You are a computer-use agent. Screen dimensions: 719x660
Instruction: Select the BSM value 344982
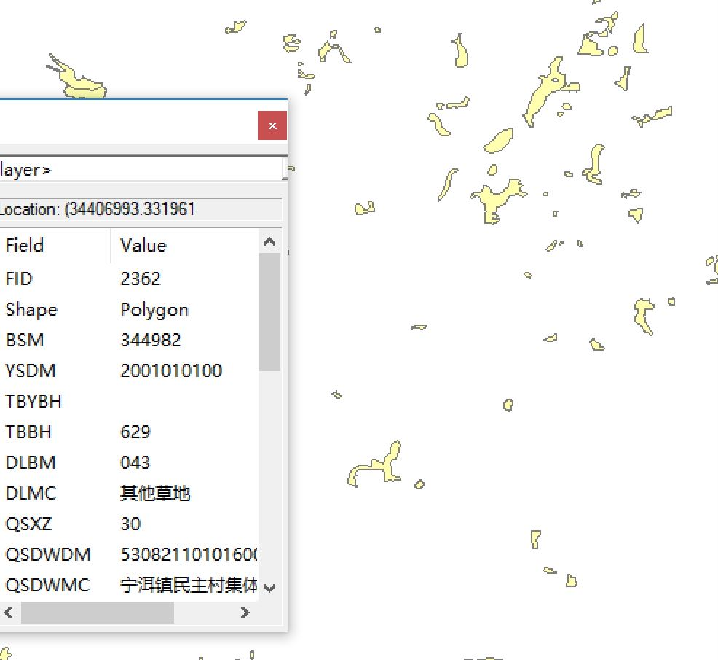click(x=150, y=340)
